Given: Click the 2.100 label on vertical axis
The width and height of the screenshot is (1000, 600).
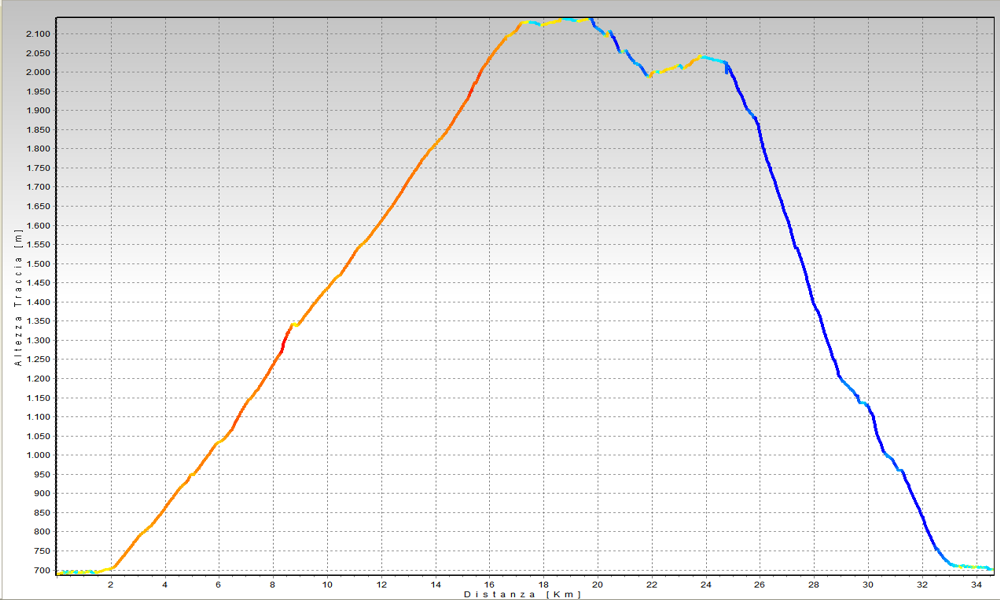Looking at the screenshot, I should (36, 34).
